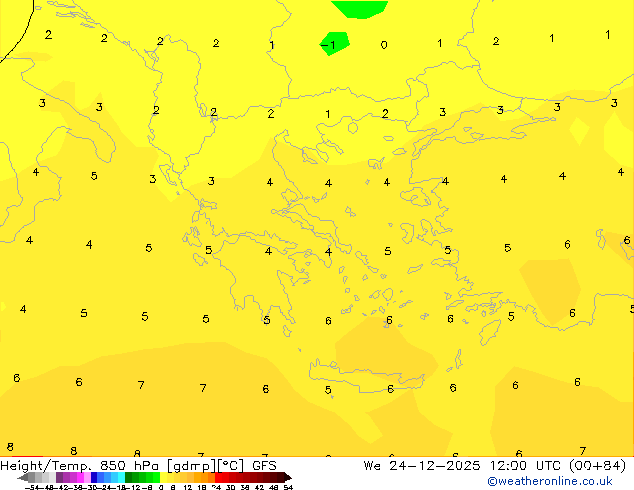Pick the cyan legend swatch near -18
Screen dimensions: 634x490
pos(121,477)
